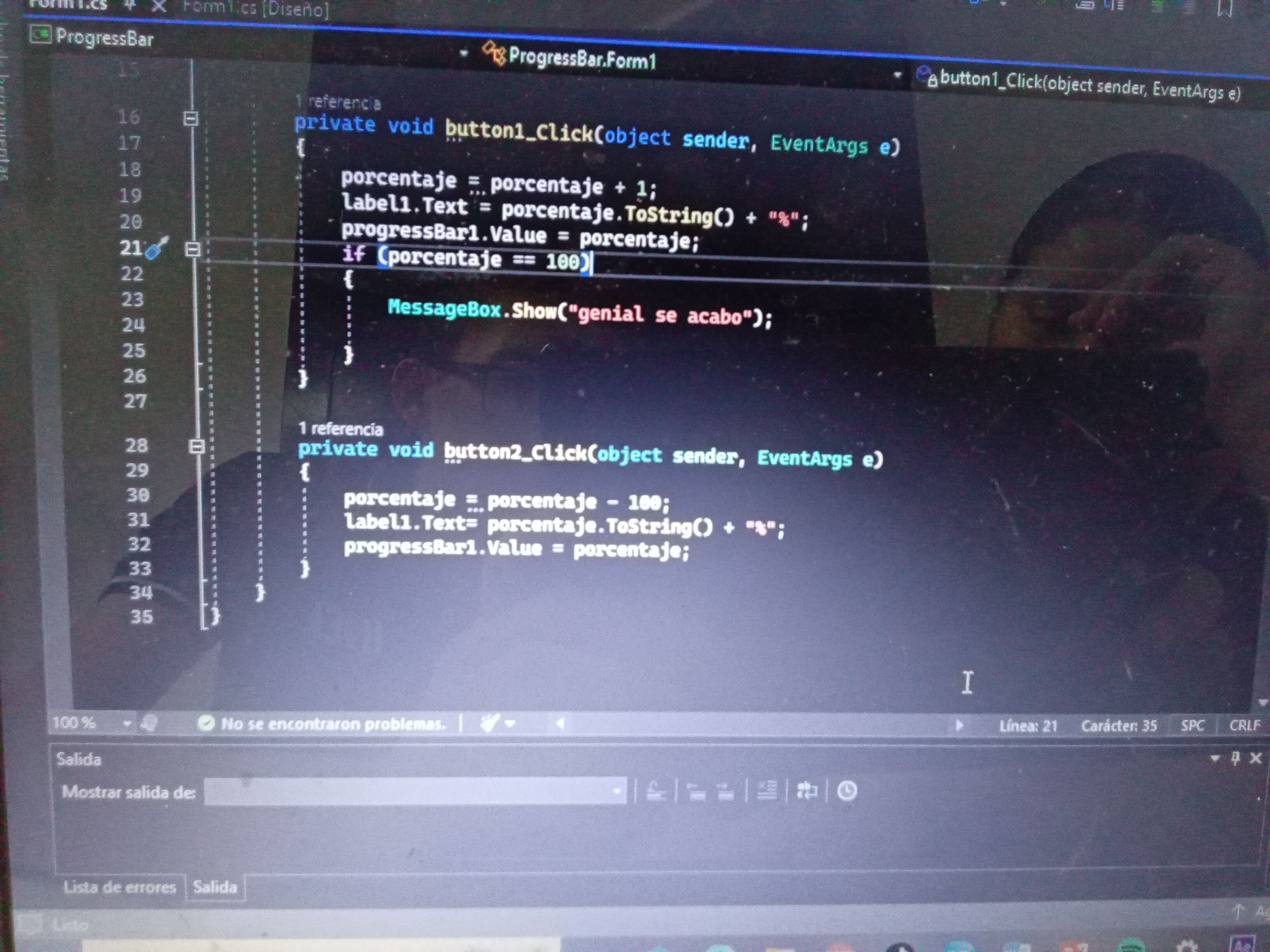Click the '1 referencia' link above button2_Click
Image resolution: width=1270 pixels, height=952 pixels.
340,429
